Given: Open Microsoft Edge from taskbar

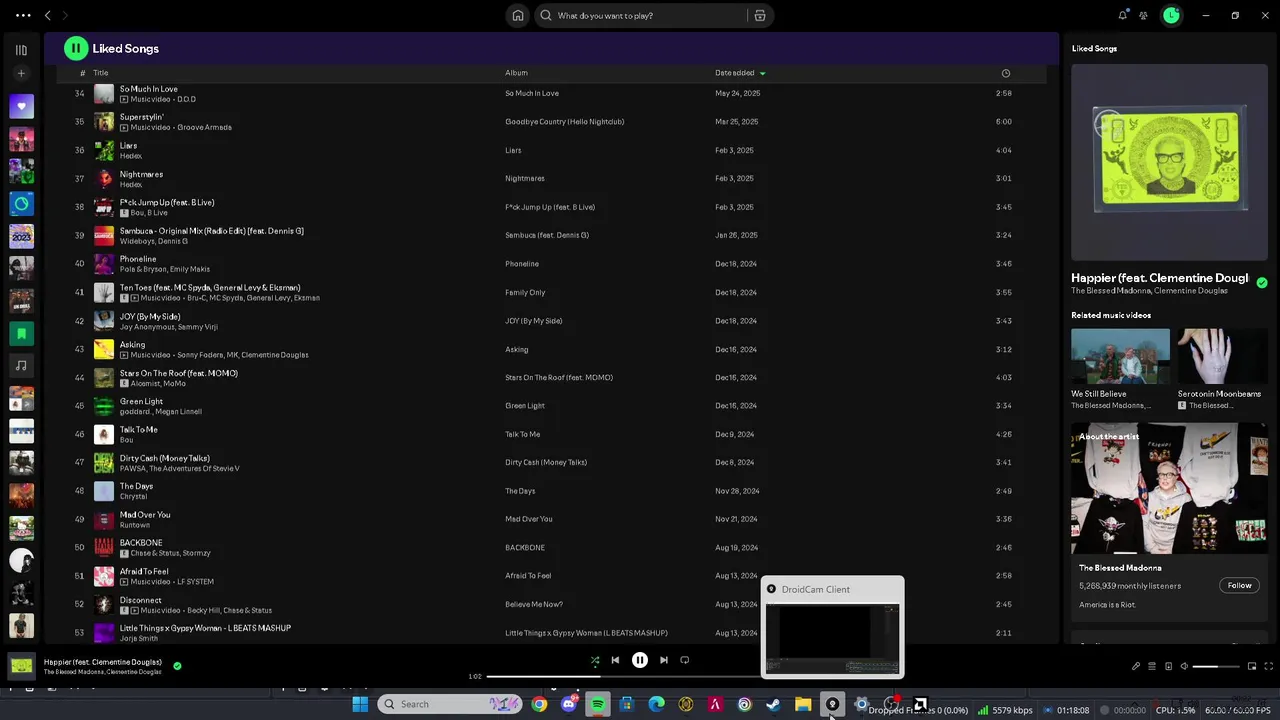Looking at the screenshot, I should pos(656,705).
